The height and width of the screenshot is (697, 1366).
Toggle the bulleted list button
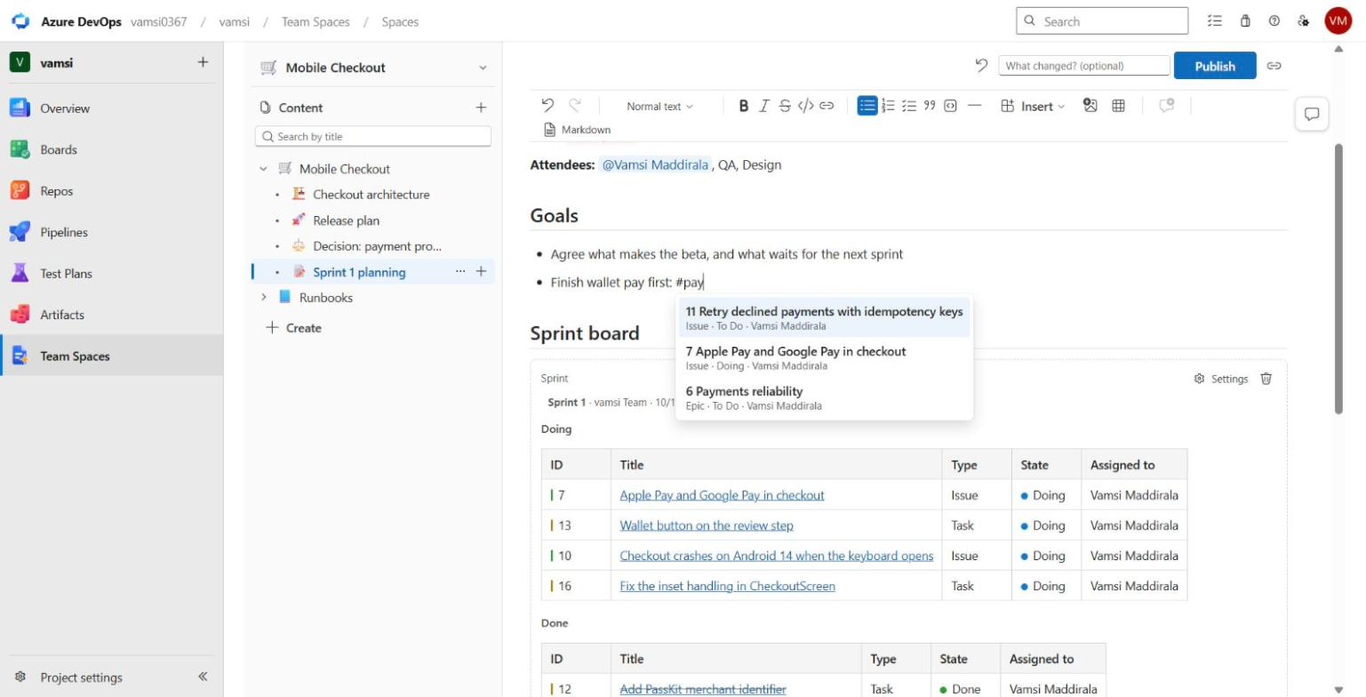coord(867,106)
